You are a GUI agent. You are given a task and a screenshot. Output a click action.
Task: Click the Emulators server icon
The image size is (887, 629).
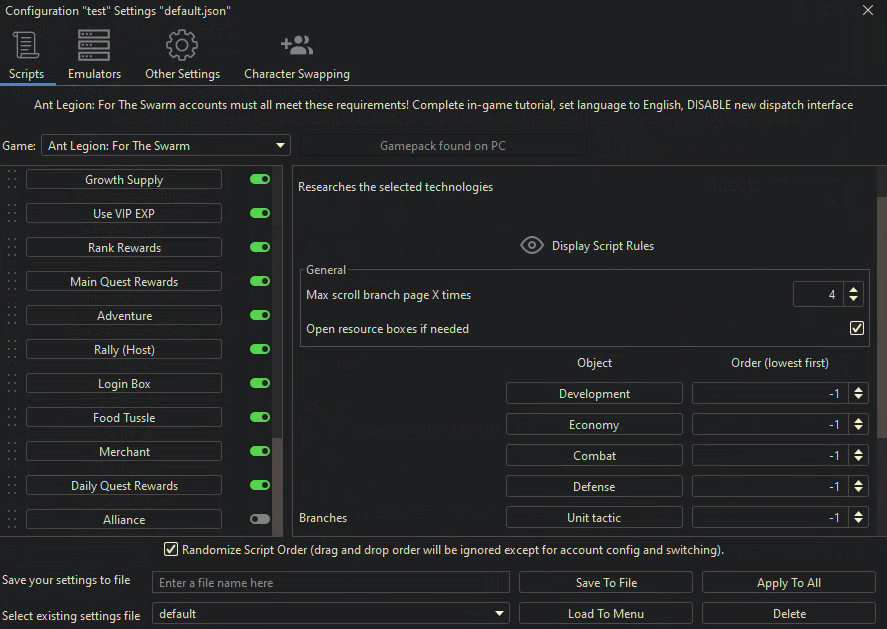coord(94,46)
